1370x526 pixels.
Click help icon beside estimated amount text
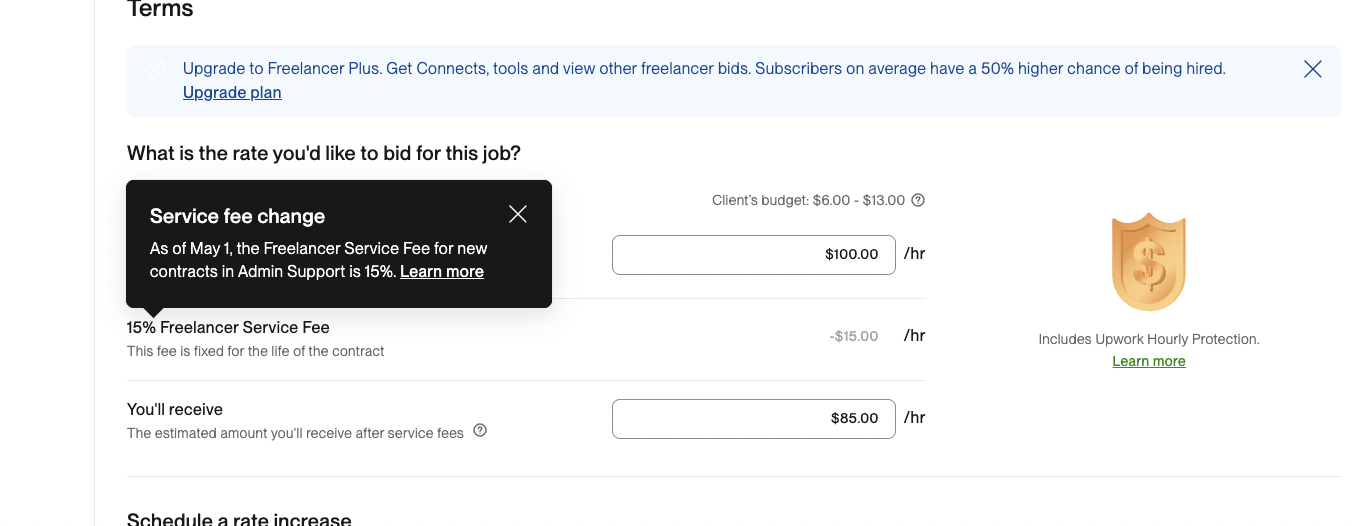coord(480,431)
